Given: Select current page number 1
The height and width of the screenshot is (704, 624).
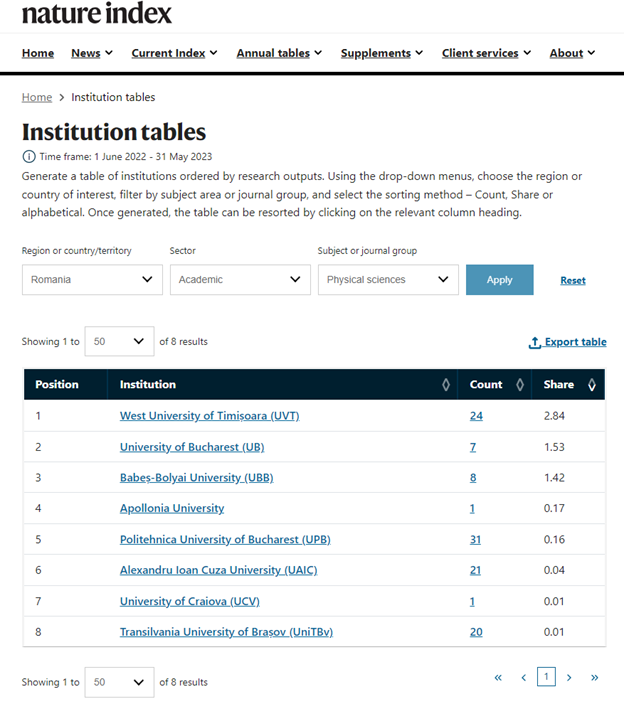Looking at the screenshot, I should (546, 677).
